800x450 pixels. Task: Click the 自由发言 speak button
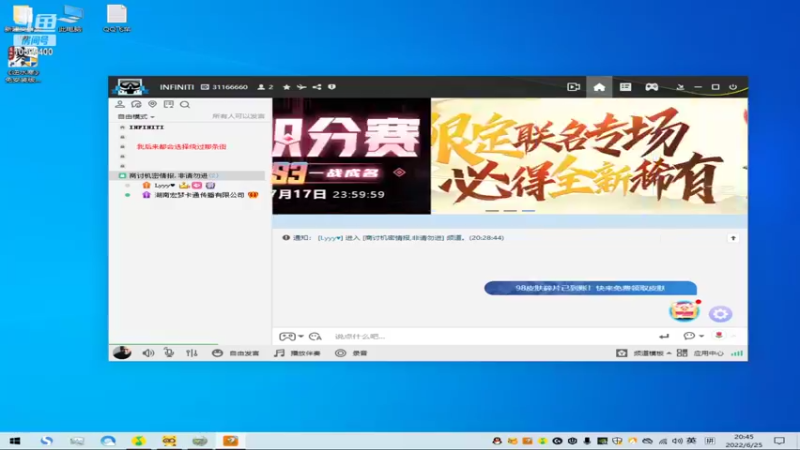point(236,353)
